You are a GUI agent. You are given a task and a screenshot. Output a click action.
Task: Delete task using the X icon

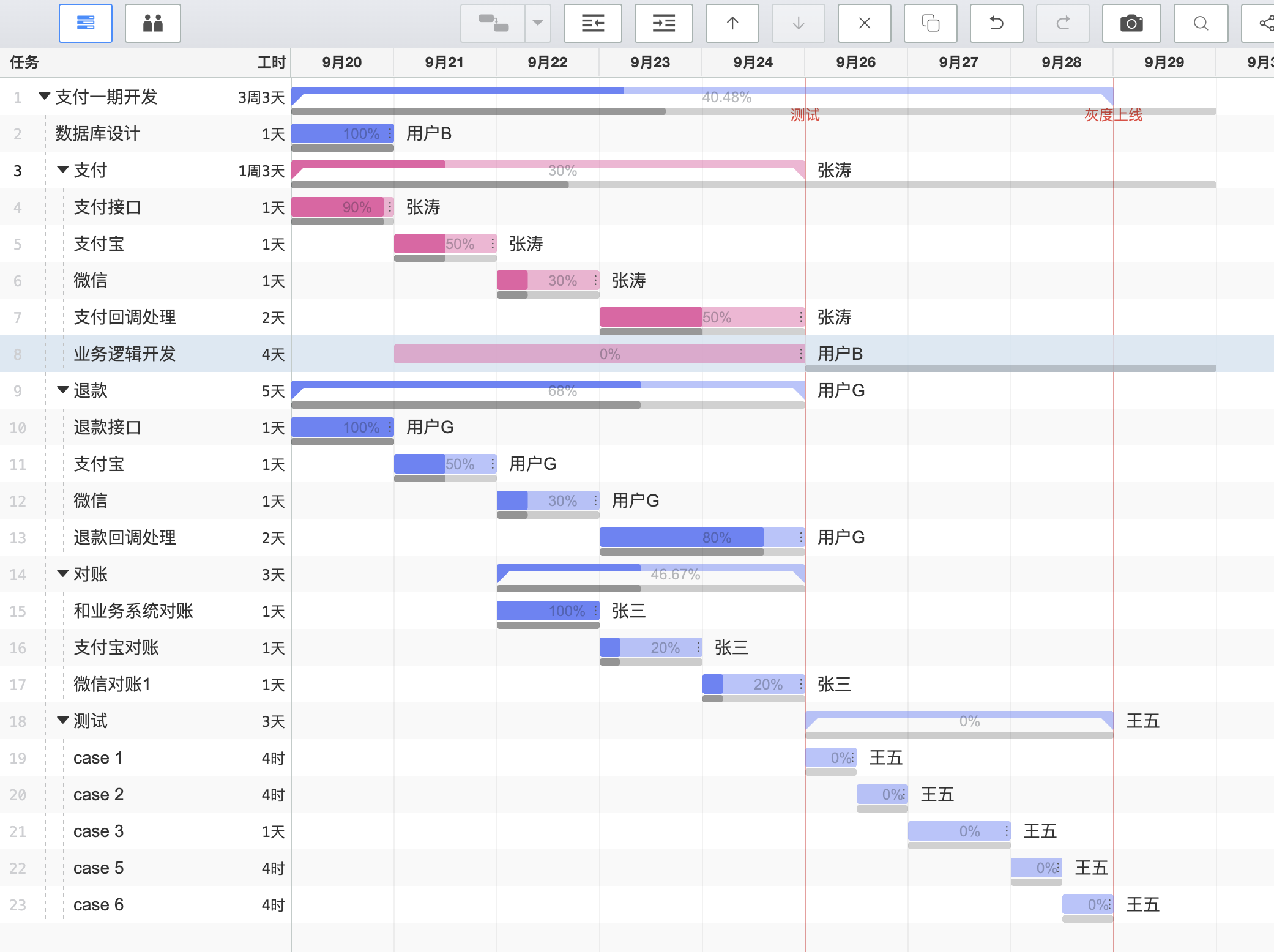[865, 23]
